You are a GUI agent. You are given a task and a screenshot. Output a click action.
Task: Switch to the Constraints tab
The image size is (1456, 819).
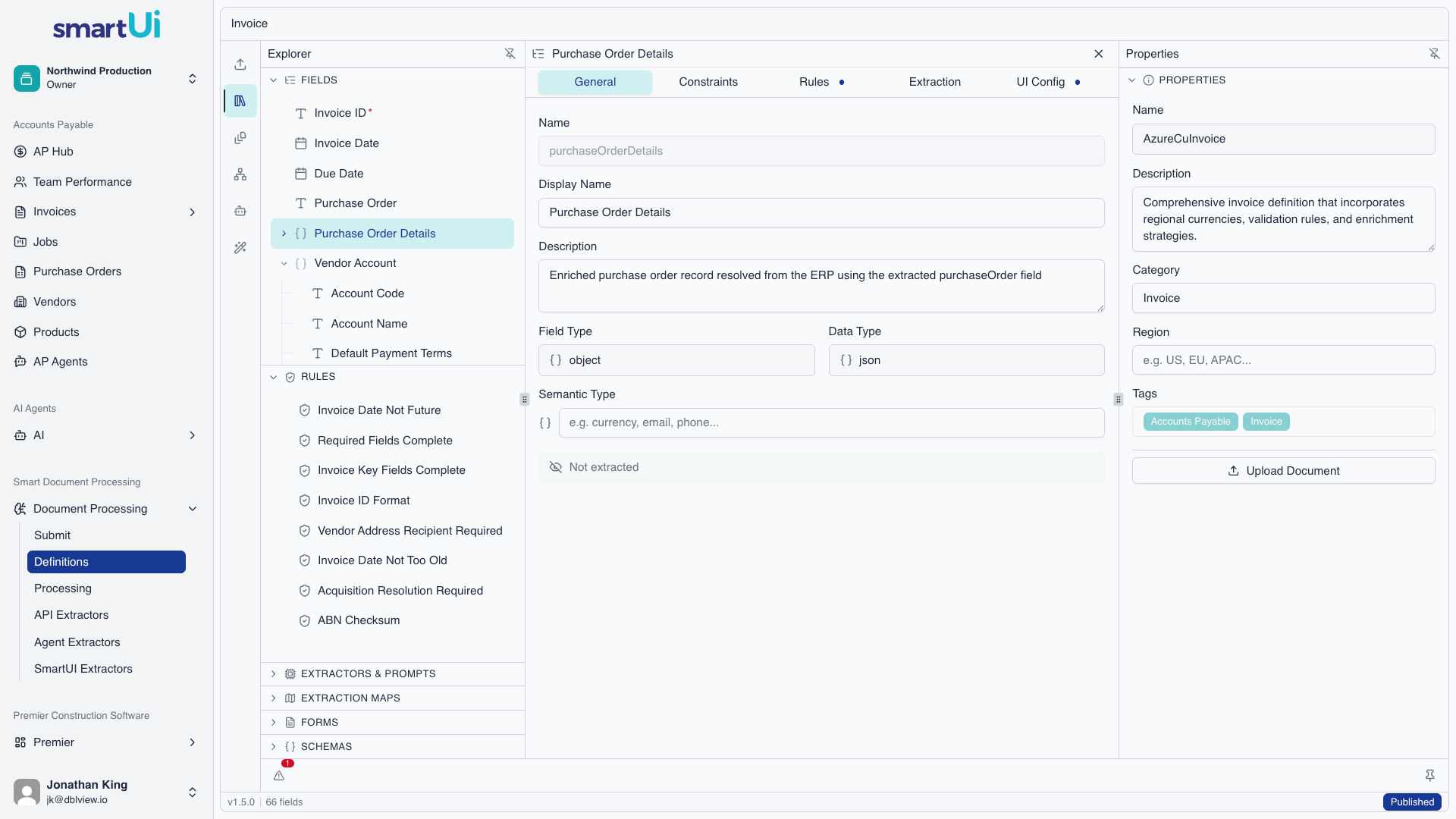tap(708, 82)
